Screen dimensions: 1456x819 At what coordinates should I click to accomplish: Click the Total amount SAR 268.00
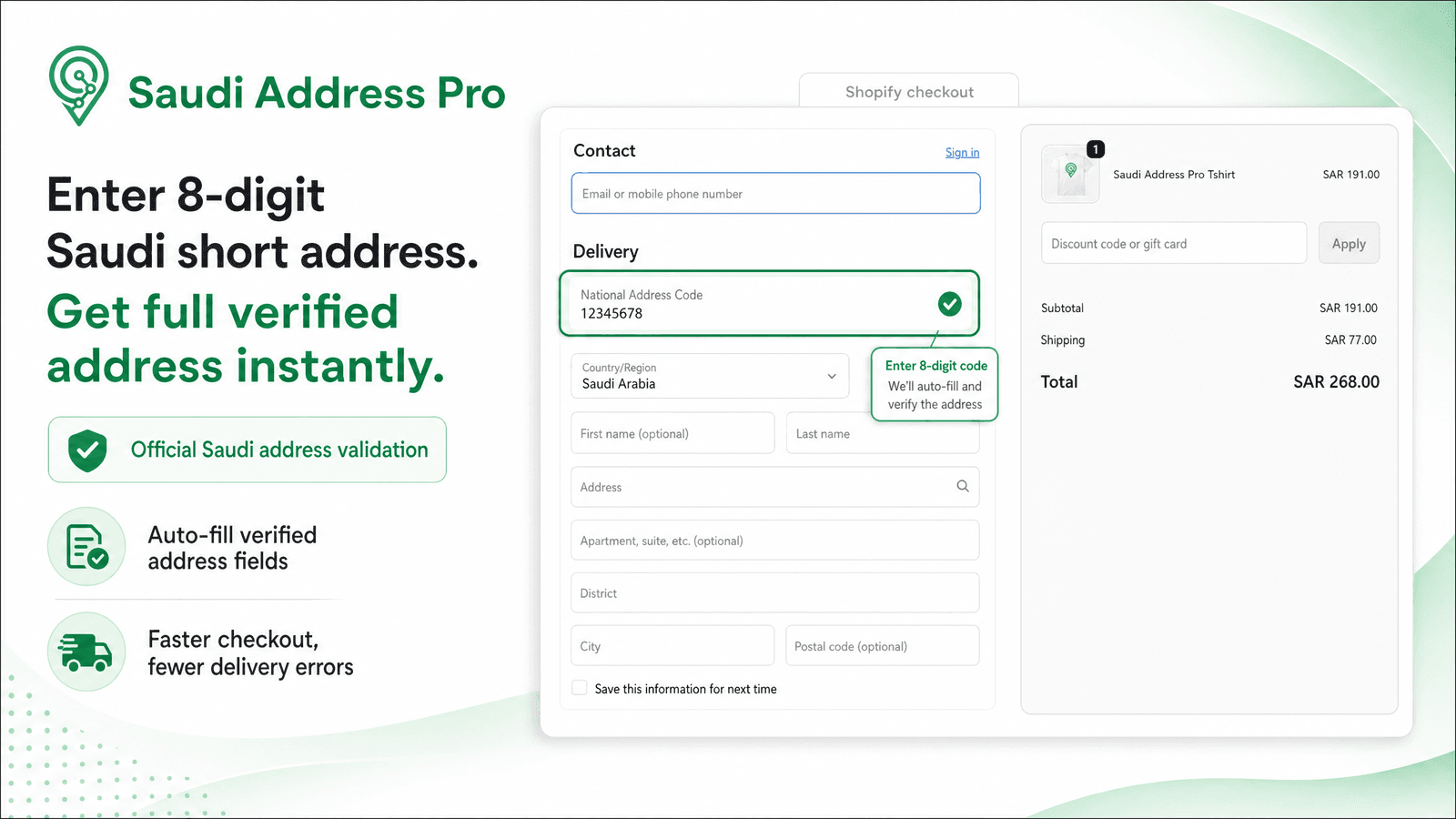(1336, 382)
